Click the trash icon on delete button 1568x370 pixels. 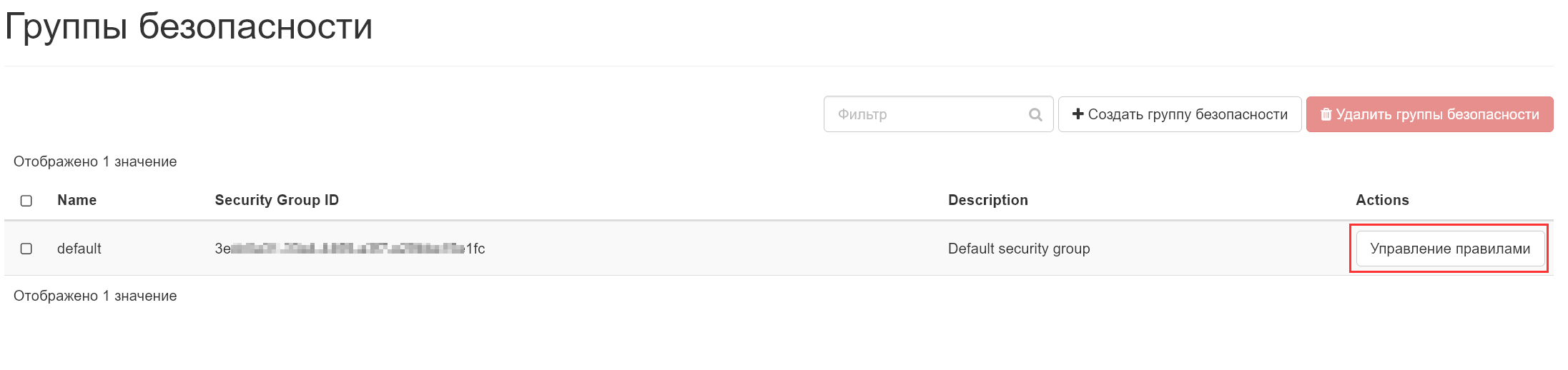1326,115
